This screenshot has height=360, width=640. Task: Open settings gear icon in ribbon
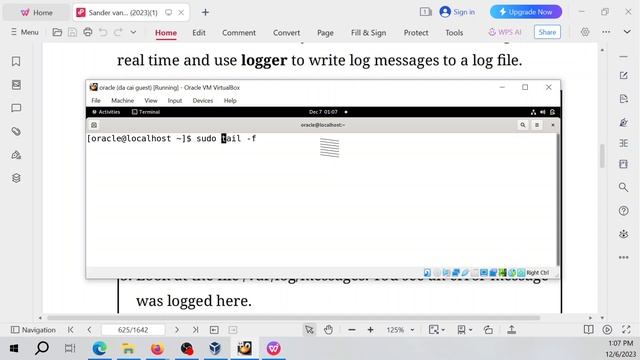585,32
